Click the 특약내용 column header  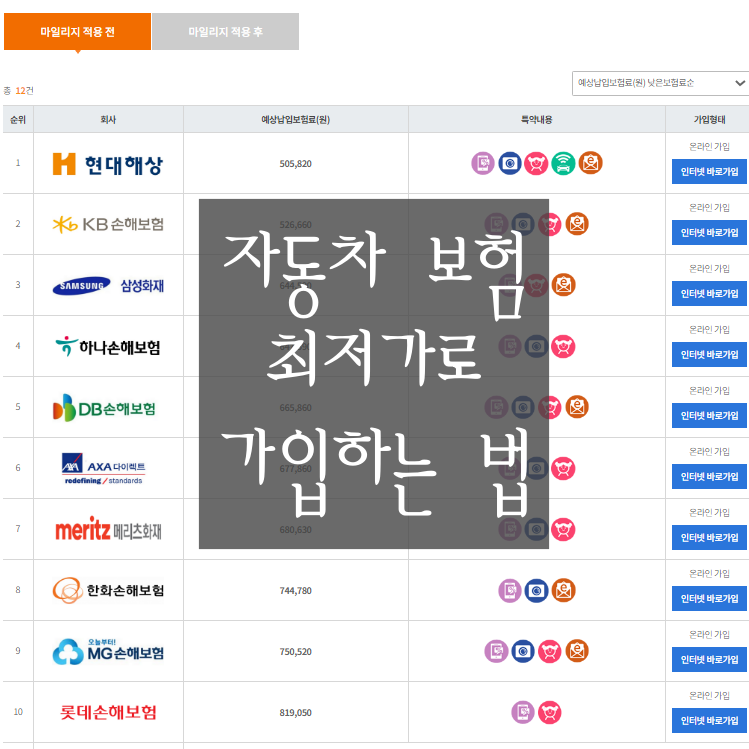(536, 119)
